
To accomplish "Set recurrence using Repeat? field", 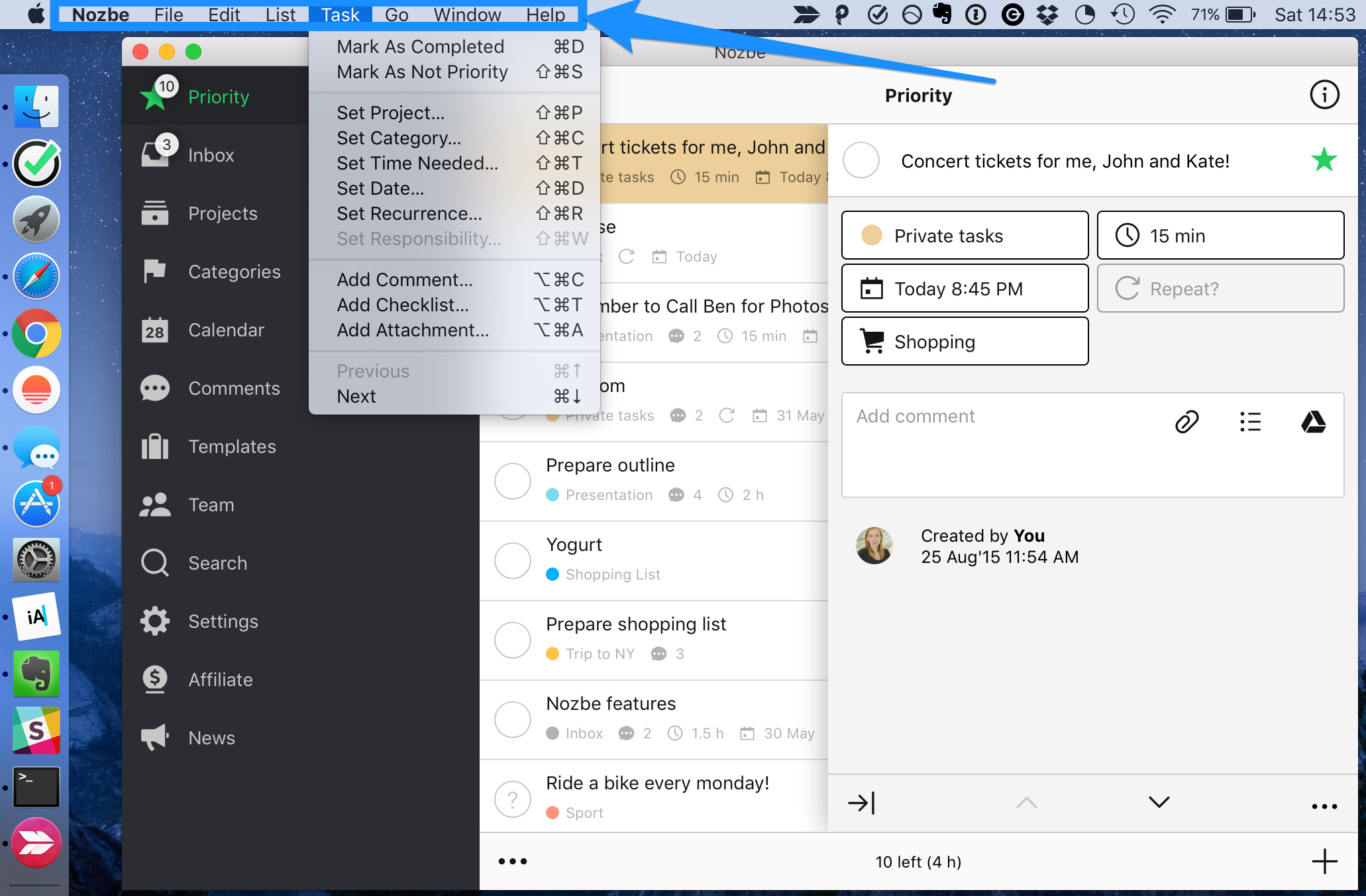I will (1220, 288).
